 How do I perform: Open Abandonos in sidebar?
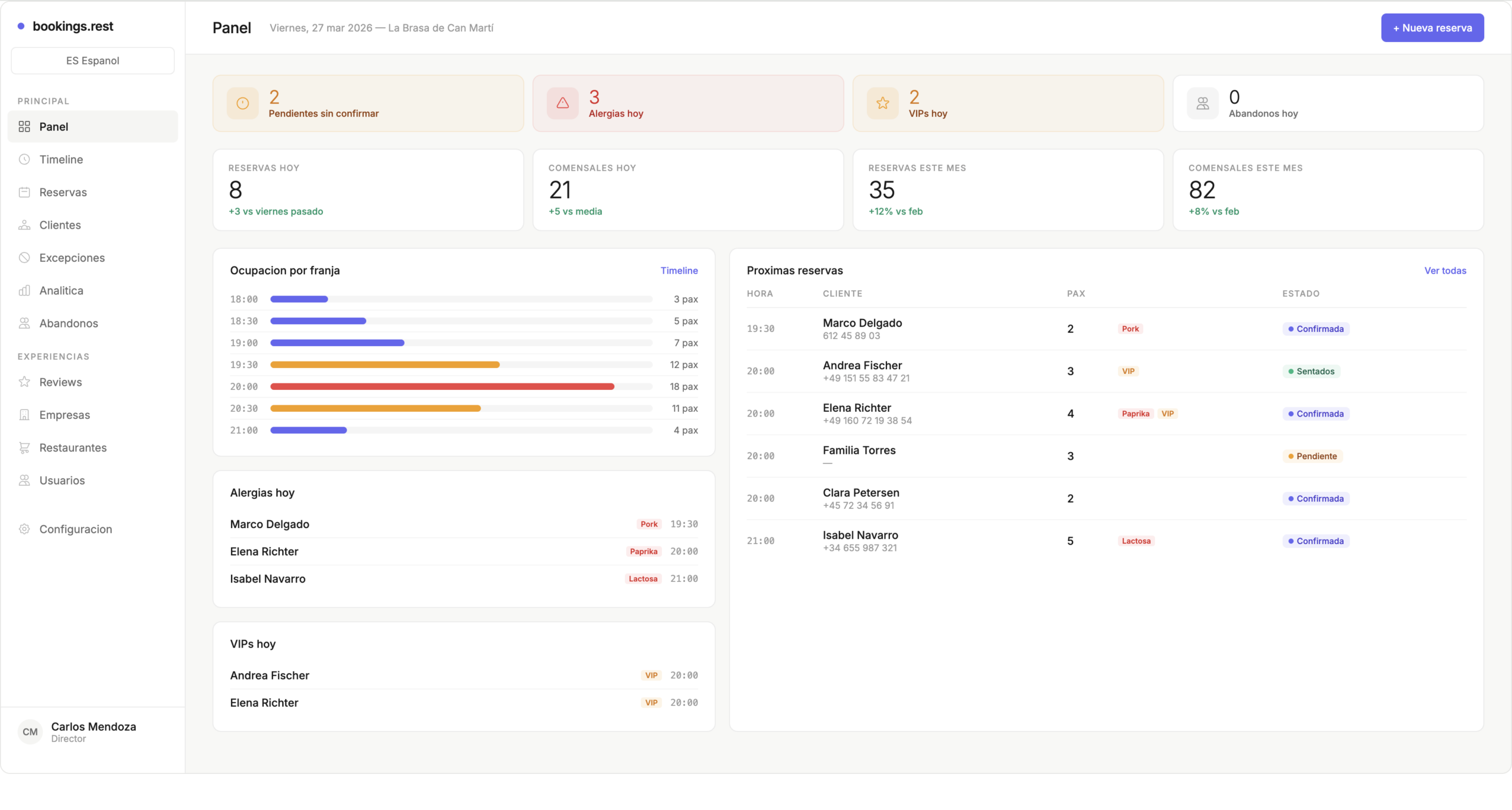point(93,323)
